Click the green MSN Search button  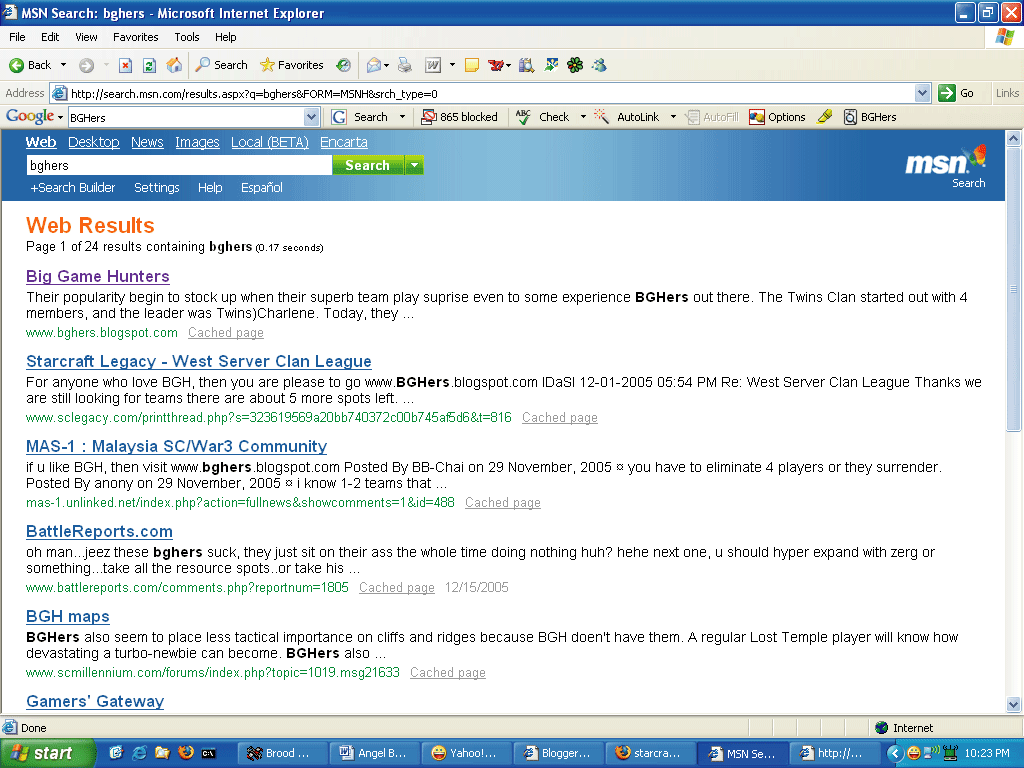(368, 165)
